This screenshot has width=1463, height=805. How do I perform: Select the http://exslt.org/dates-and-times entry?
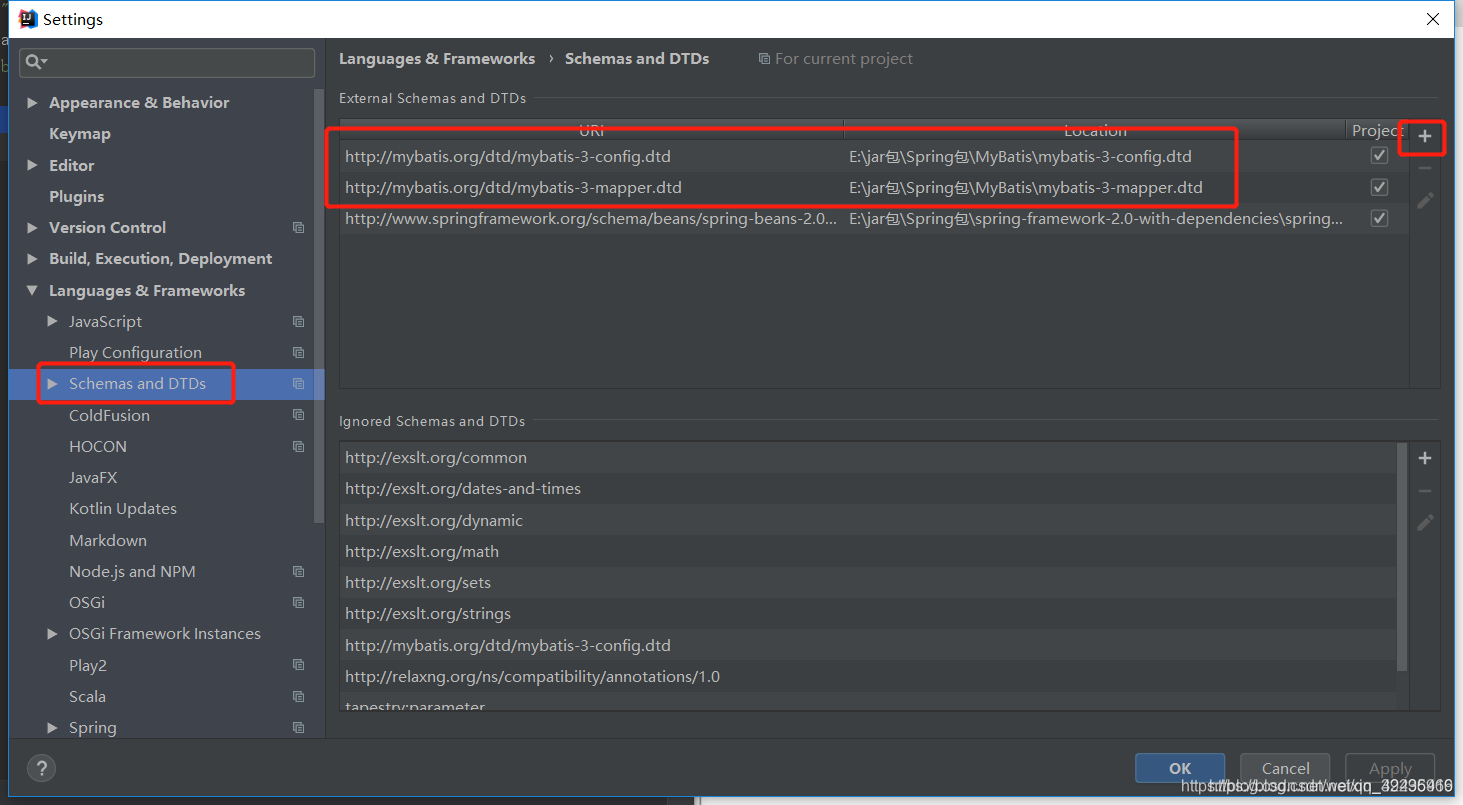(x=868, y=489)
